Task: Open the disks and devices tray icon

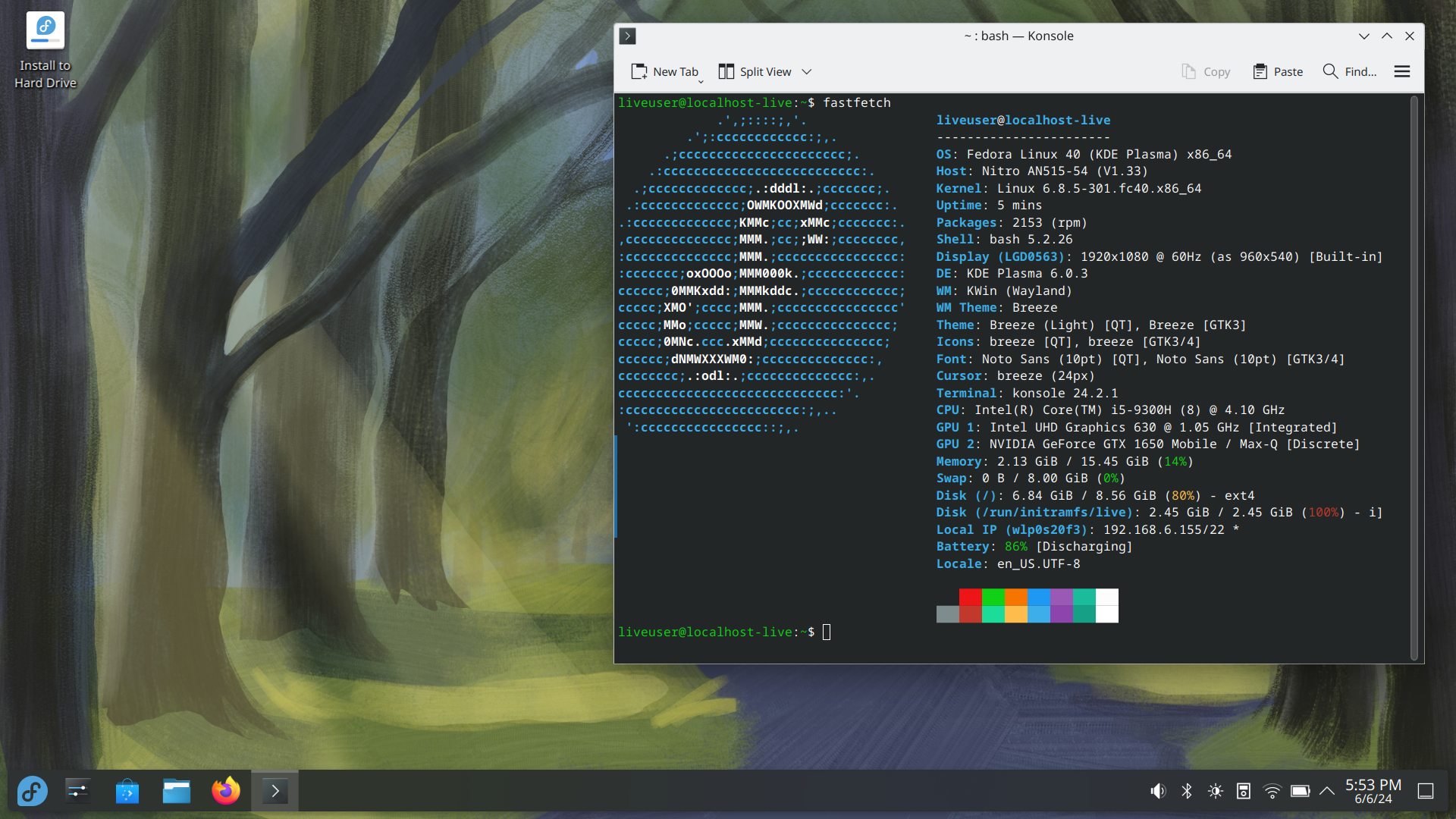Action: 1244,791
